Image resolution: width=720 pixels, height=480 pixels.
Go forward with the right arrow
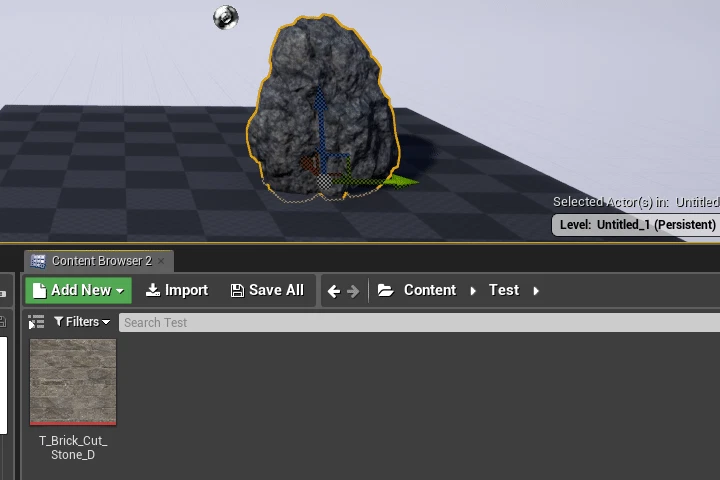353,291
